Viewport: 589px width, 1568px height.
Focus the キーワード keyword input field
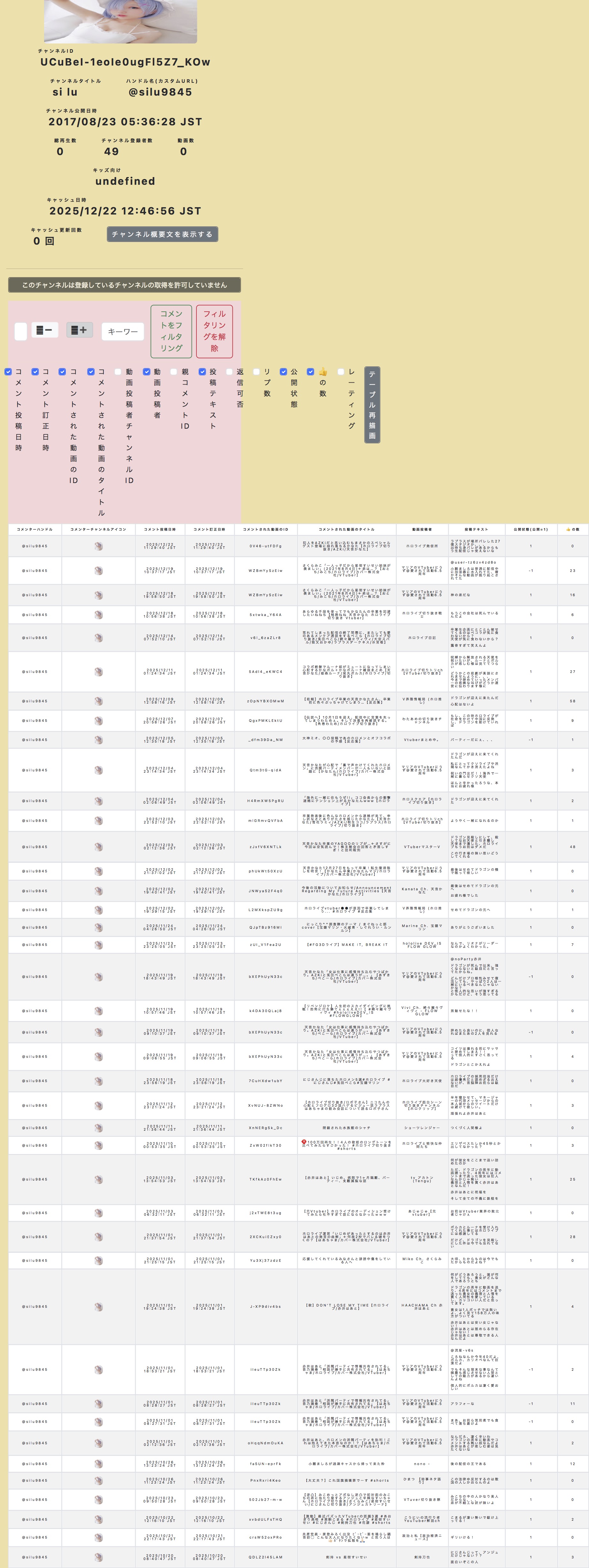coord(122,331)
